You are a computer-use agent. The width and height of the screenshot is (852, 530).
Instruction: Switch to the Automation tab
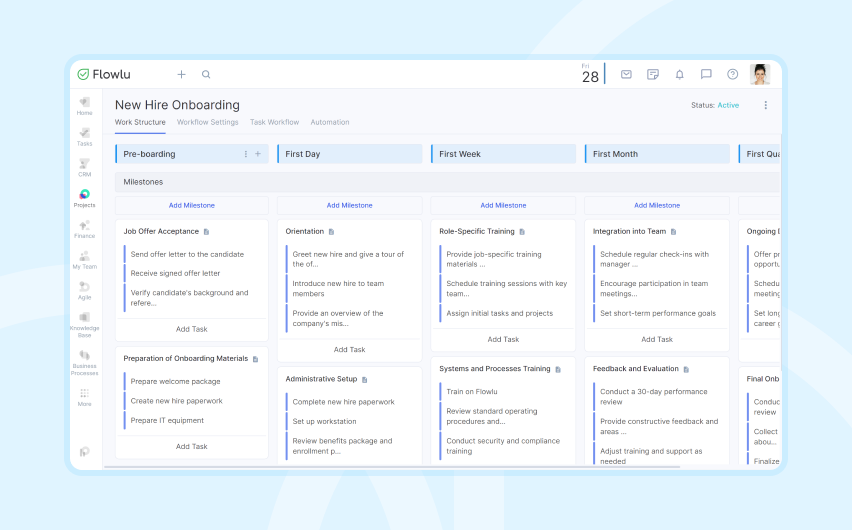[330, 122]
